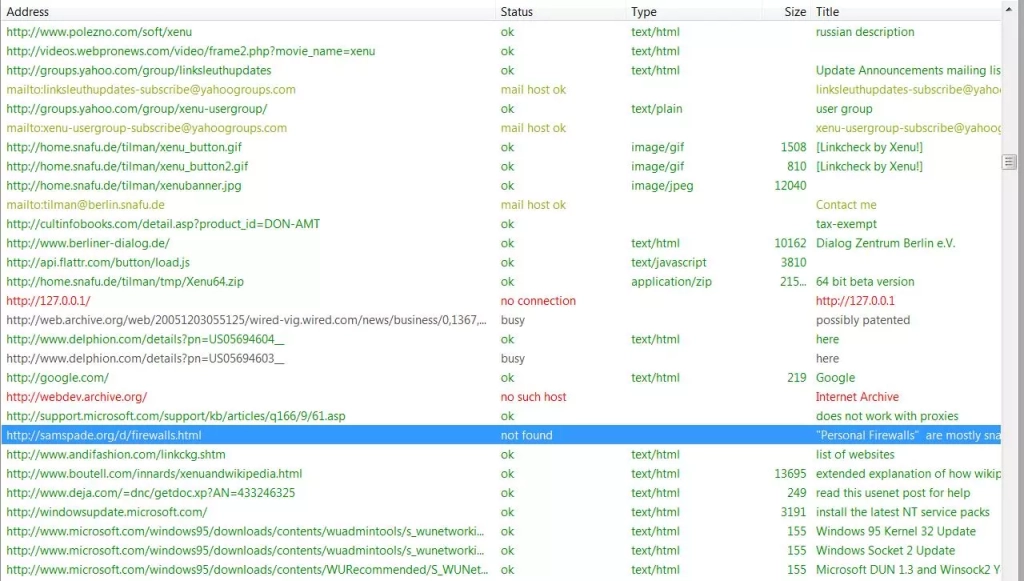The width and height of the screenshot is (1024, 581).
Task: Sort by the Size column header
Action: pyautogui.click(x=786, y=12)
